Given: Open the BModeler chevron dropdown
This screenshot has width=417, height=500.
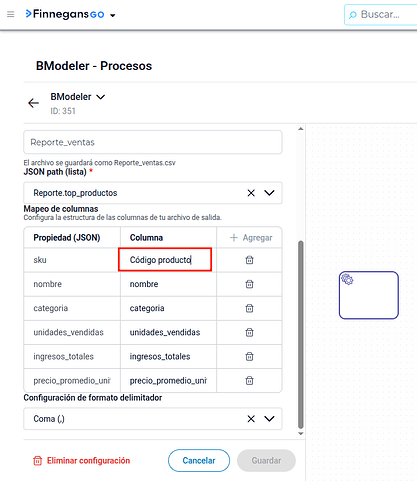Looking at the screenshot, I should [x=100, y=97].
